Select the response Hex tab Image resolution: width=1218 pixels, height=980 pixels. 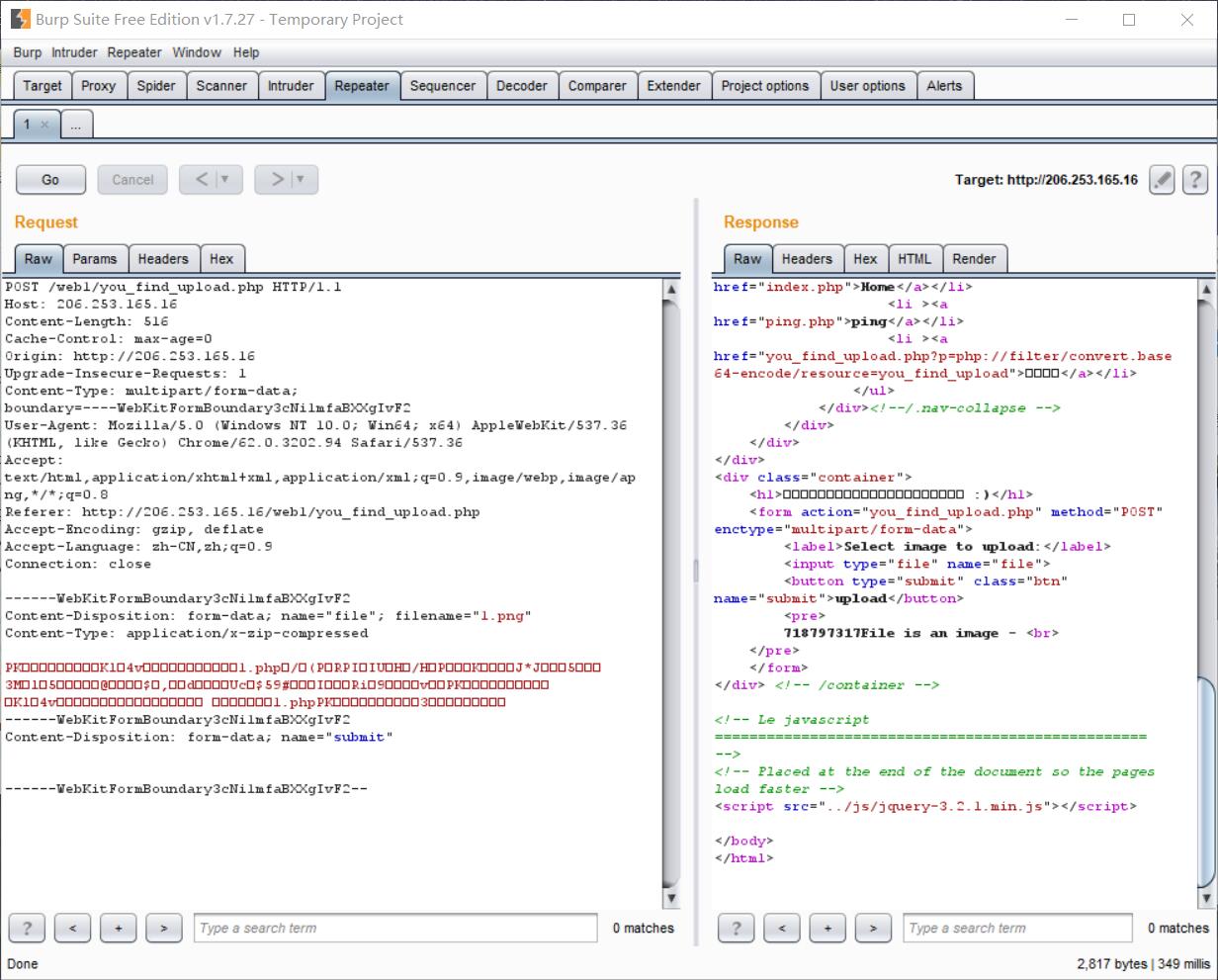point(865,259)
